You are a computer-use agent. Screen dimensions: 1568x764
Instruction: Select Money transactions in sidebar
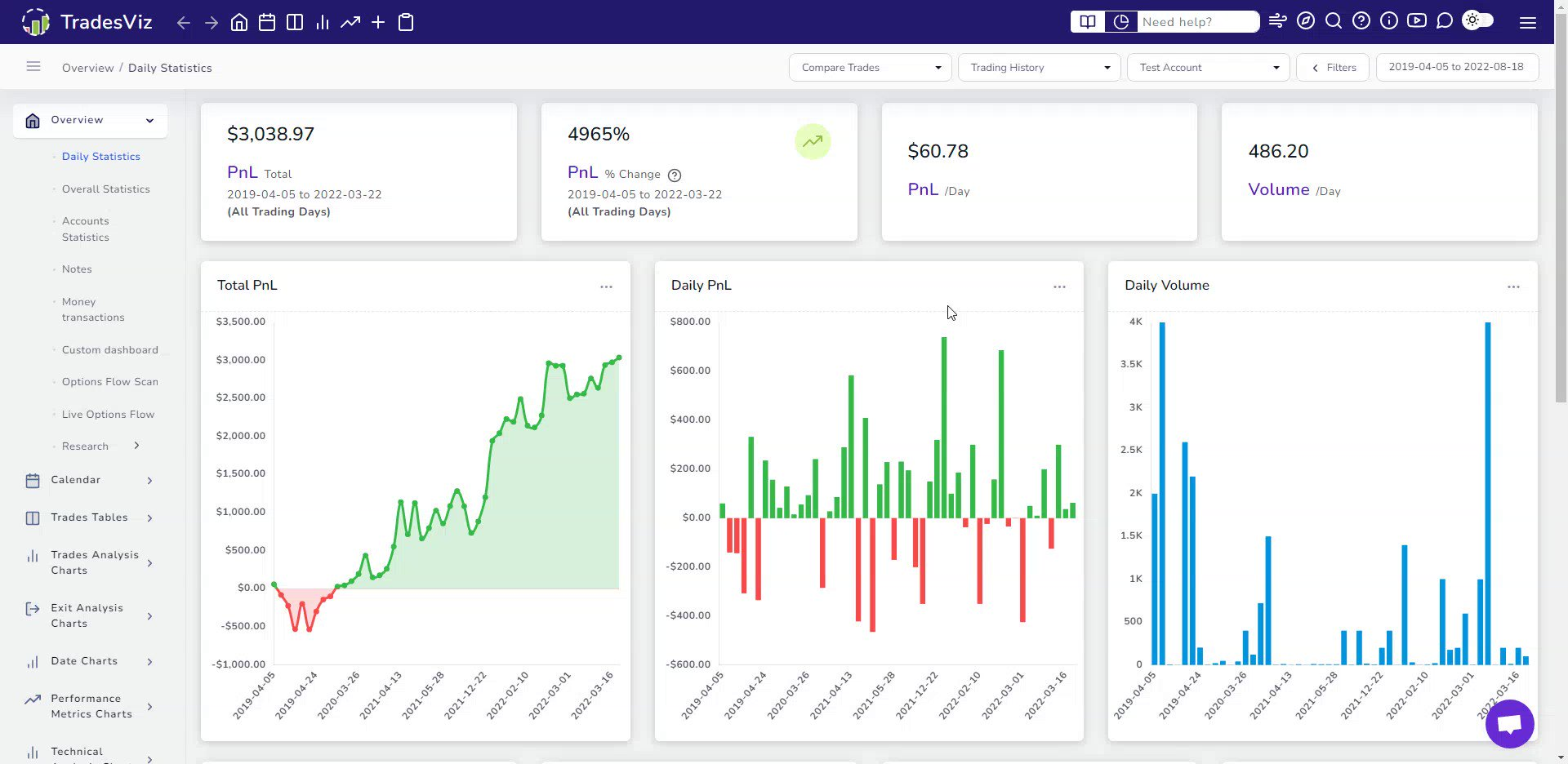point(93,309)
